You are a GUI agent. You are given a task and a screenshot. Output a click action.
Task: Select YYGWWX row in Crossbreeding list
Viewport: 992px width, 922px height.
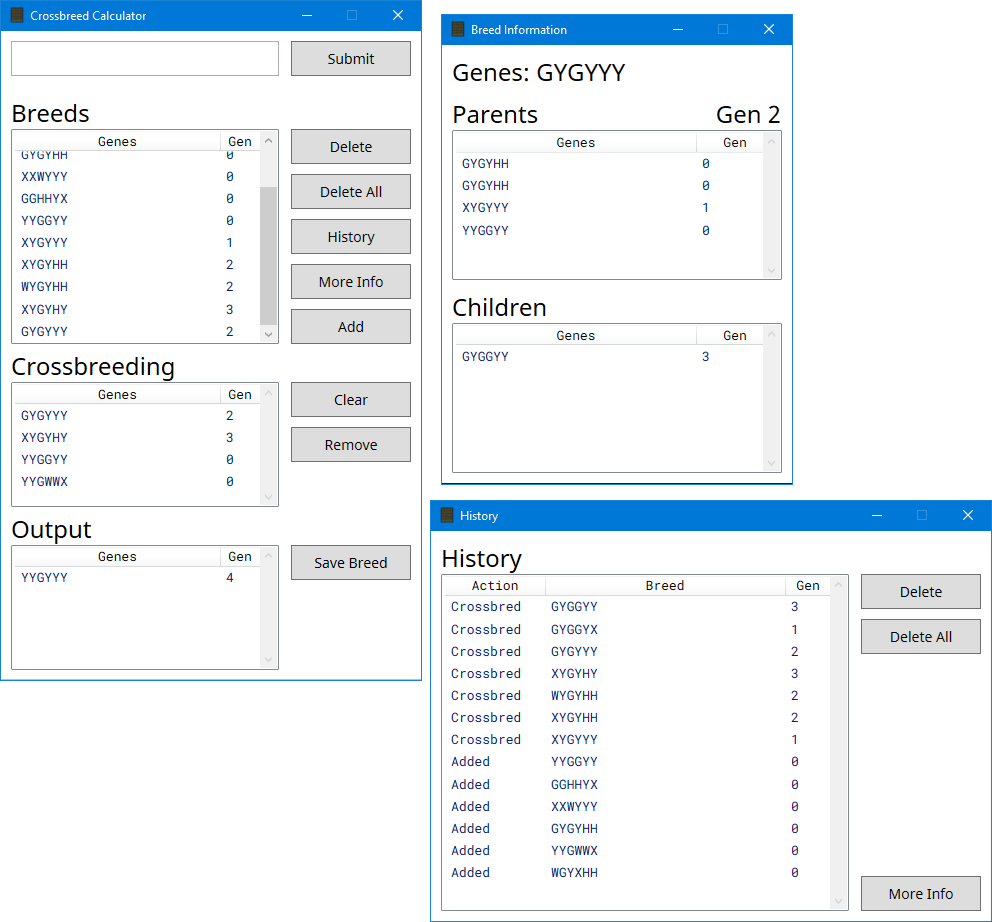click(x=136, y=482)
